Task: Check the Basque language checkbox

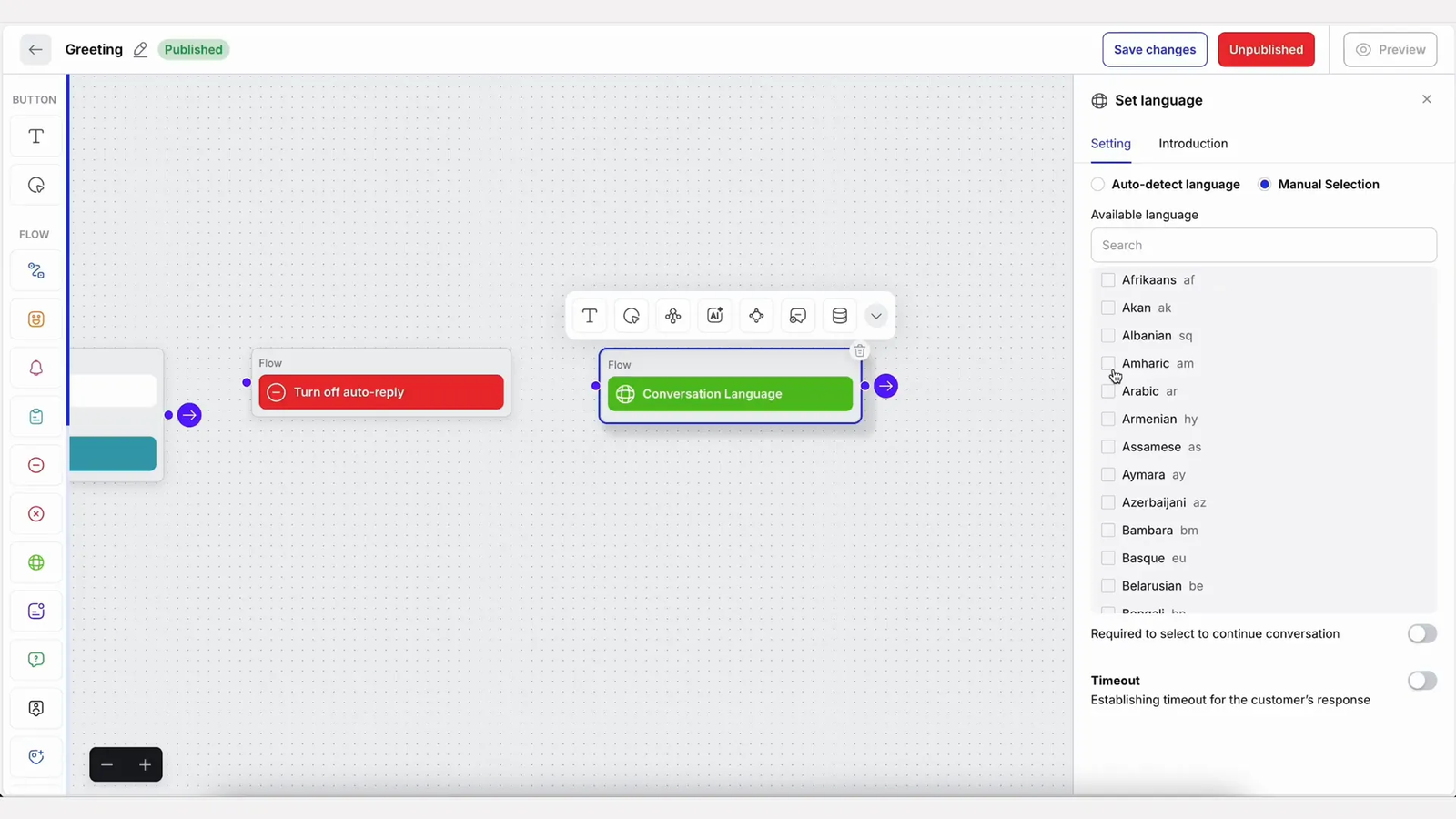Action: point(1107,558)
